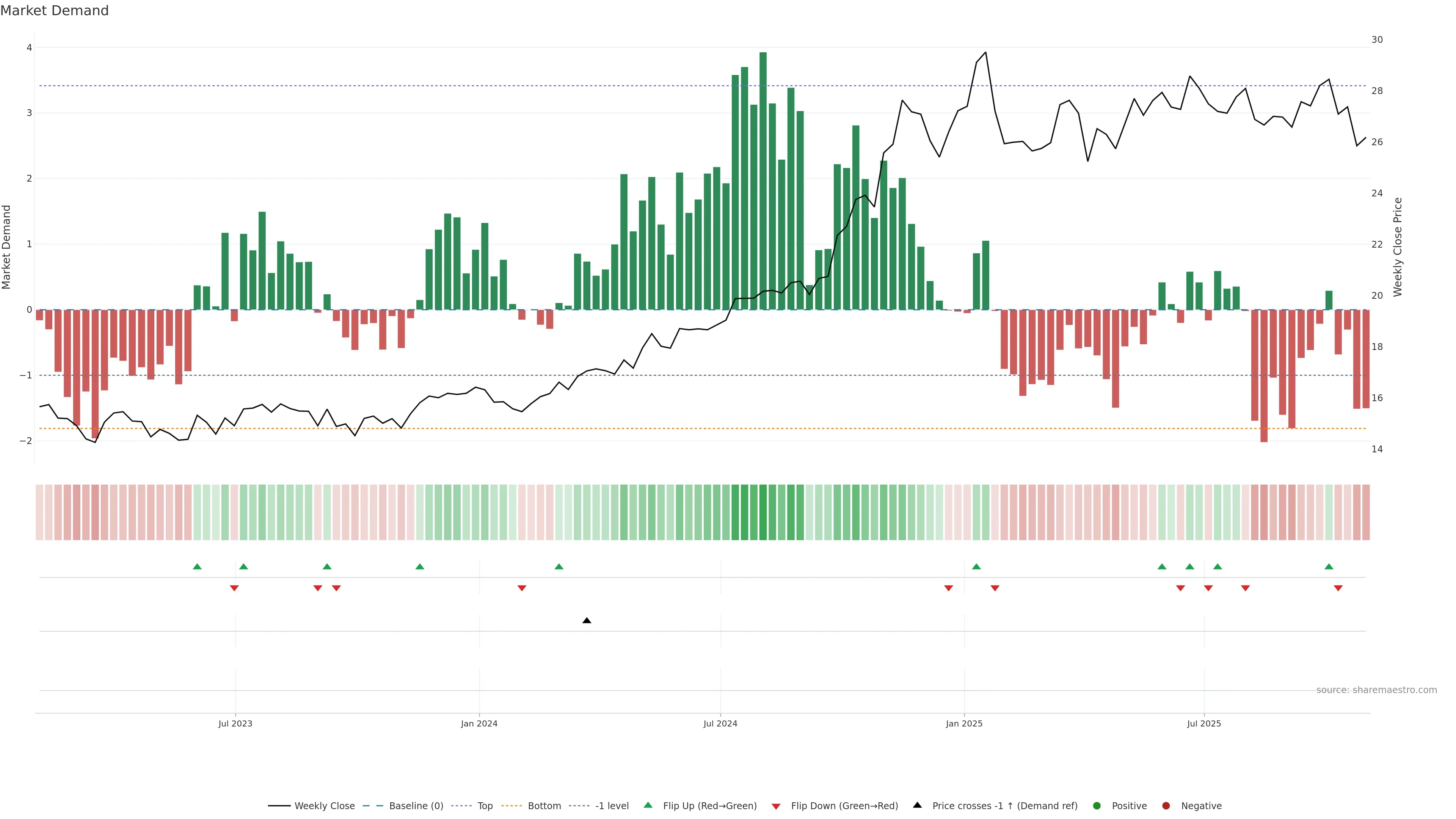Click the black triangle marker on the timeline
1456x819 pixels.
point(587,621)
